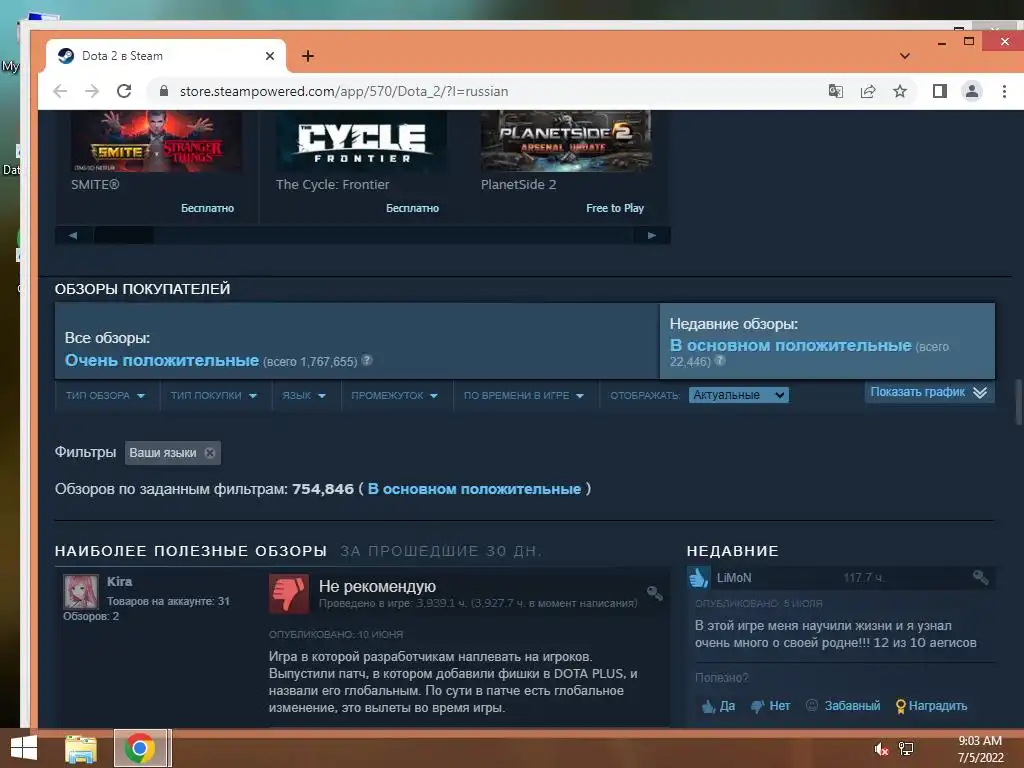Open Chrome tab search chevron

pos(904,56)
